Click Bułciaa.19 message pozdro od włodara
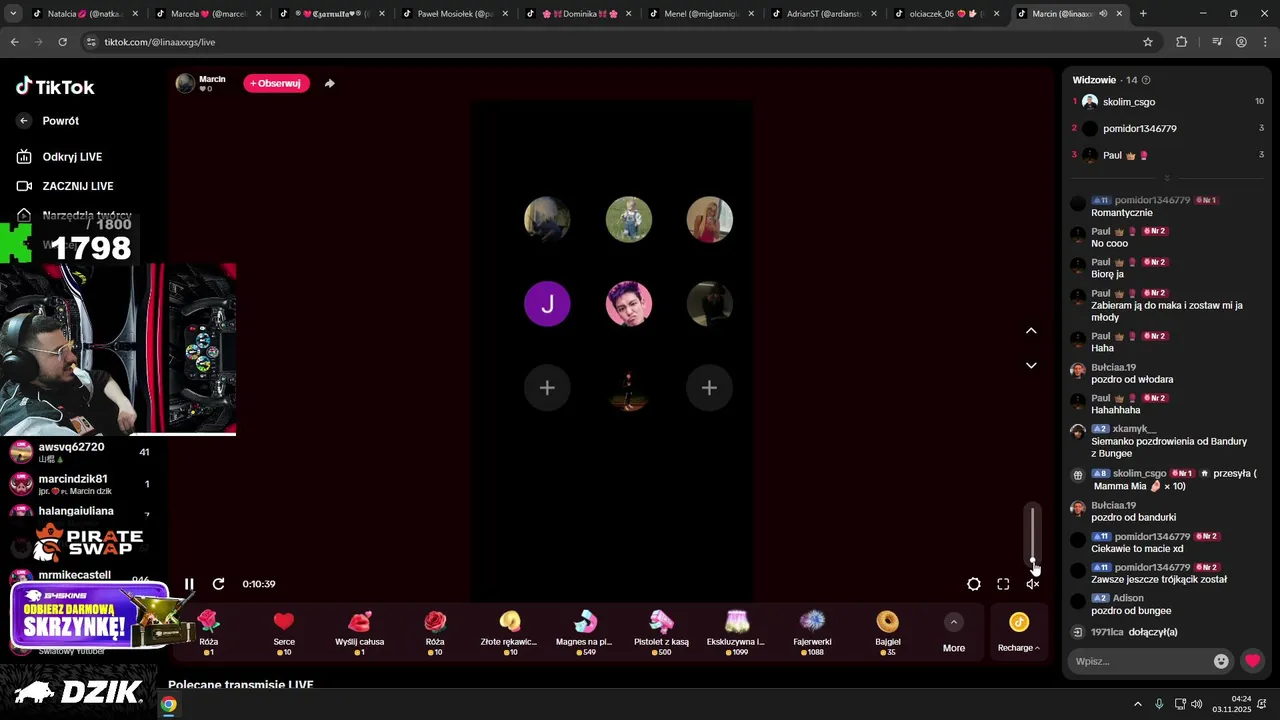The image size is (1280, 720). click(1132, 380)
